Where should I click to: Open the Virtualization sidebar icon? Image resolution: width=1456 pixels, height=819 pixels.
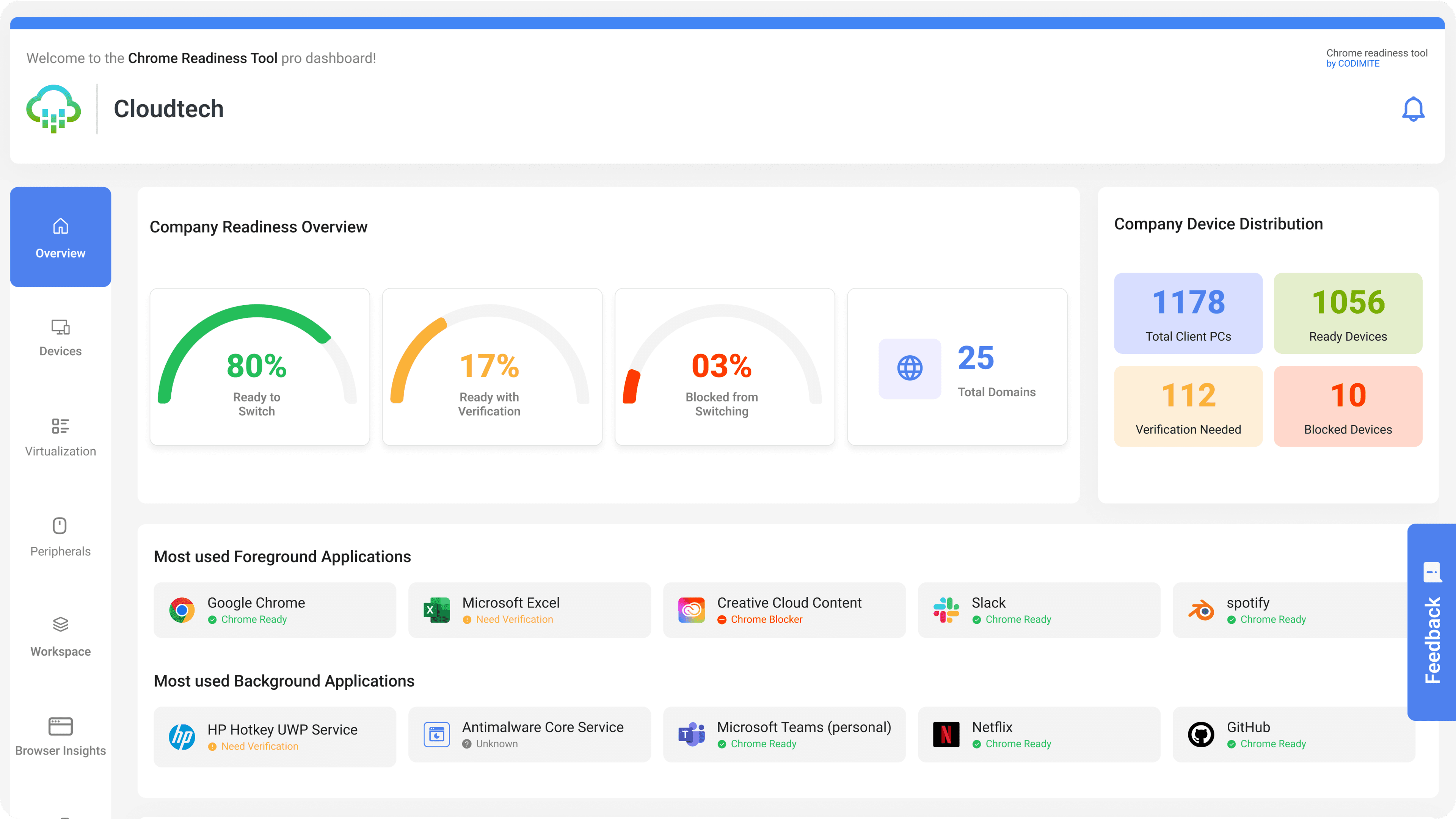61,426
